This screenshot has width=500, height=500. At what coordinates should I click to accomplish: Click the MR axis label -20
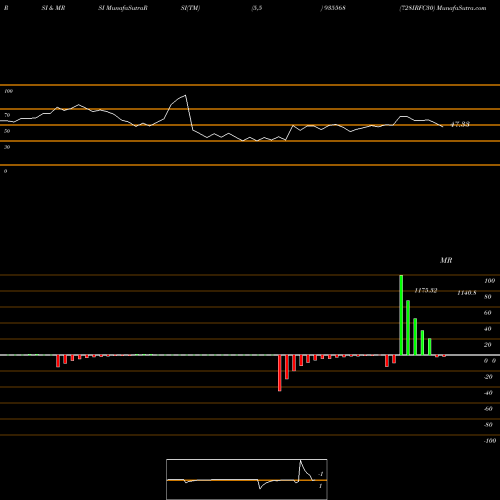tap(488, 377)
